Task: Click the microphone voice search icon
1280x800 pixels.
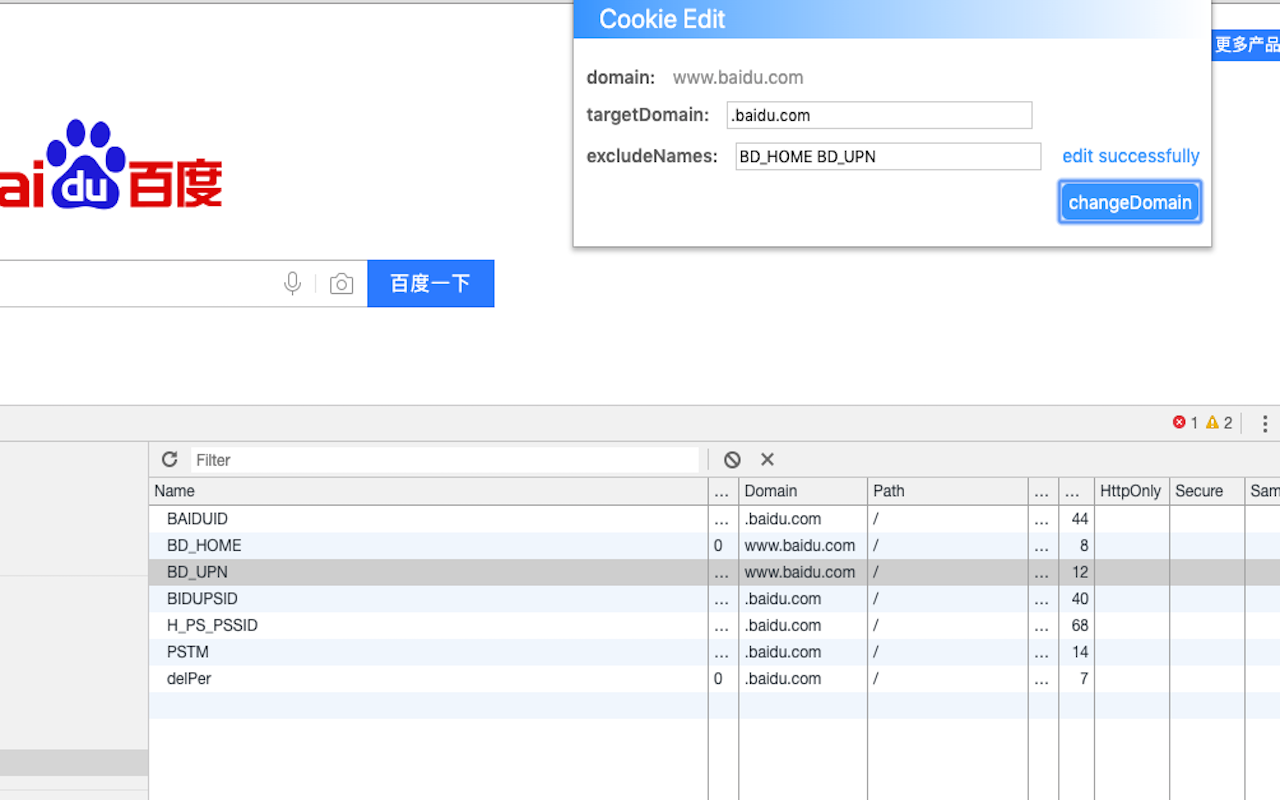Action: pos(292,284)
